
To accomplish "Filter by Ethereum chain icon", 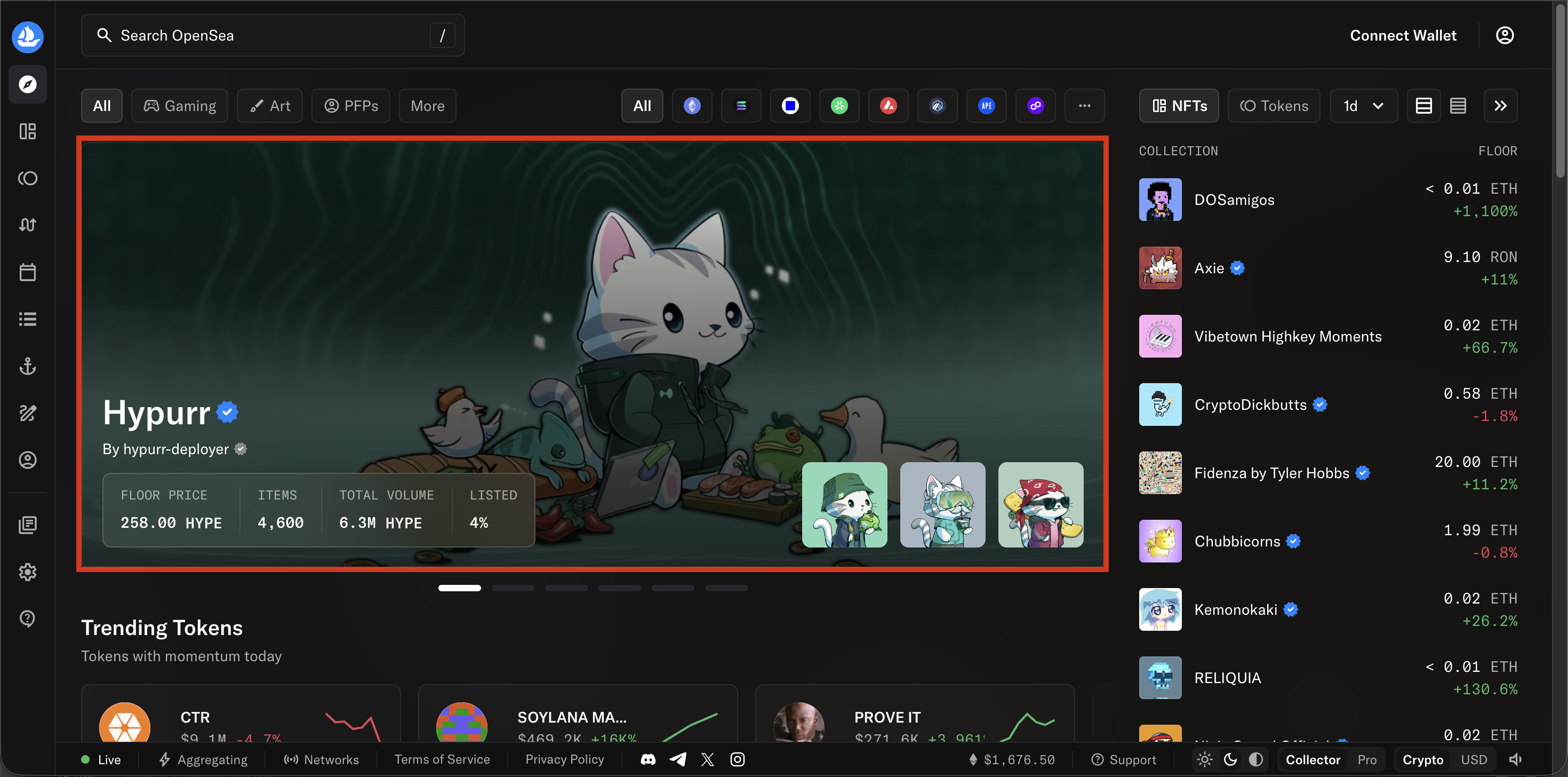I will pos(692,106).
